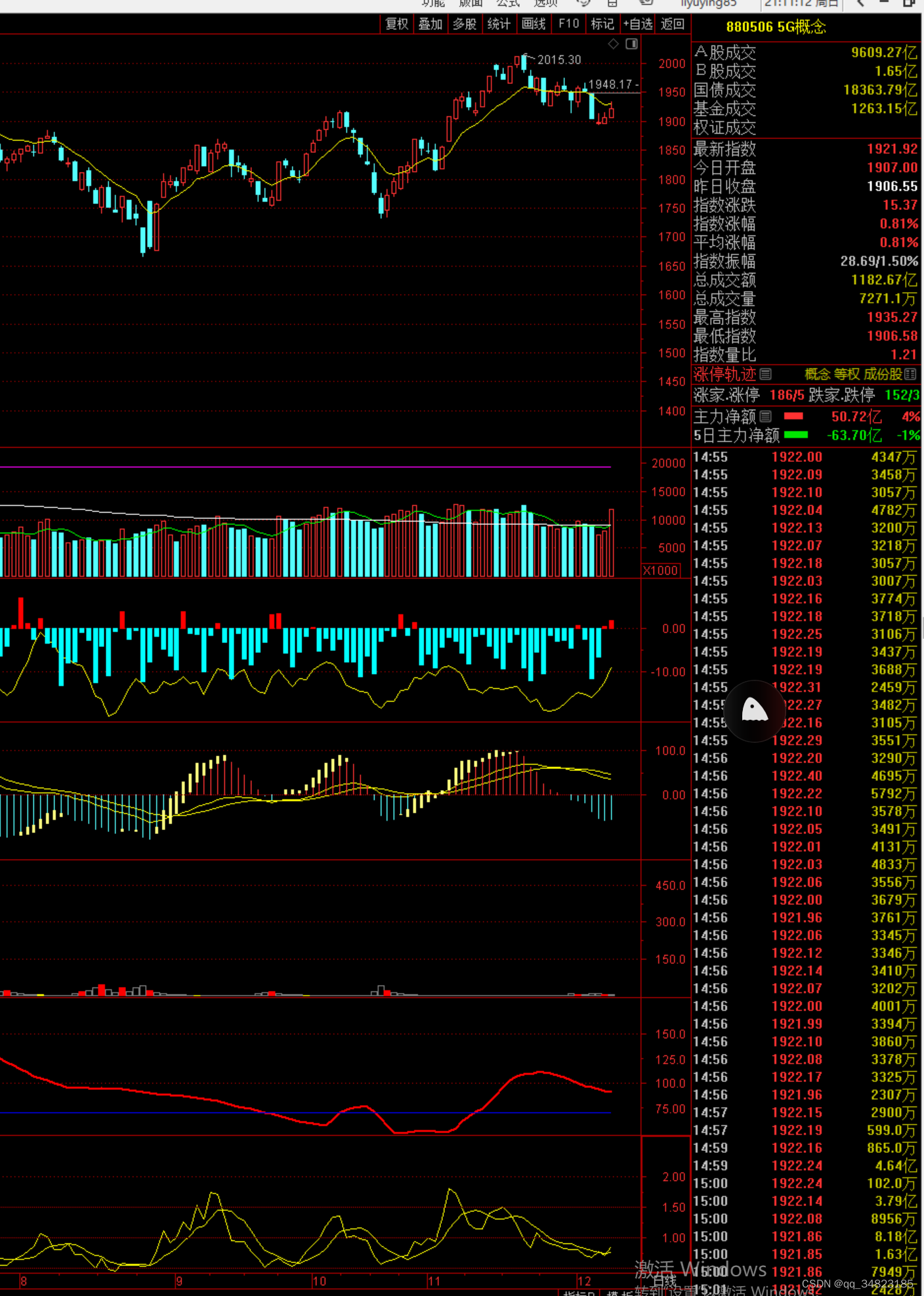Select the 等权 tab
Viewport: 924px width, 1296px height.
[847, 374]
